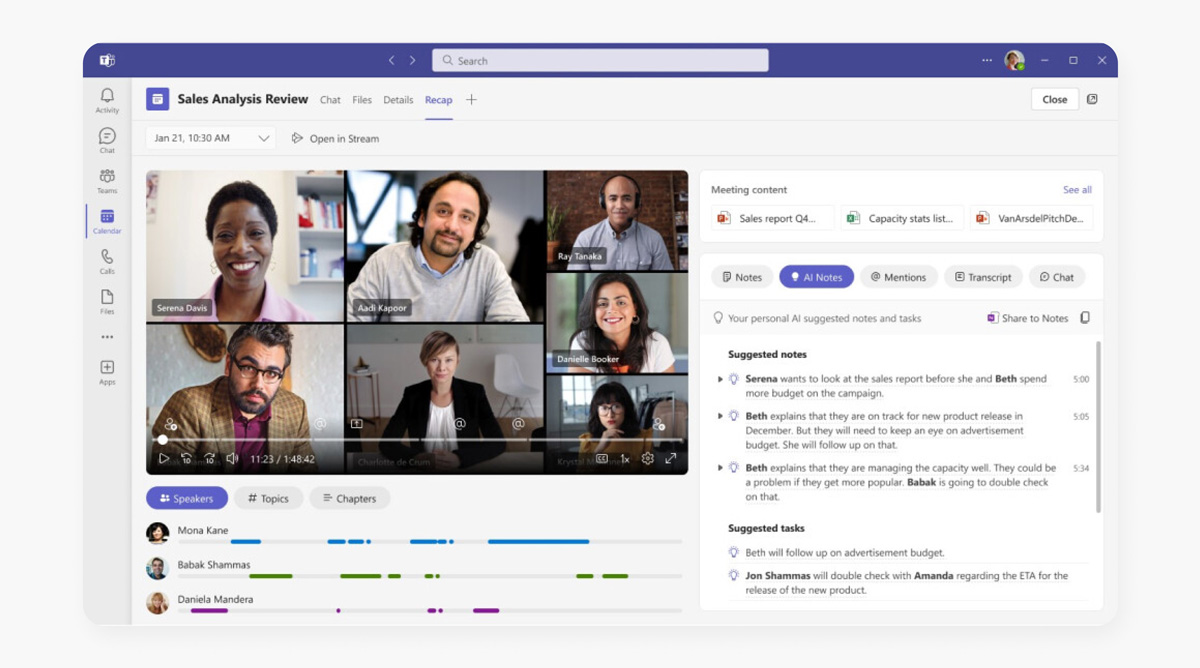The height and width of the screenshot is (668, 1200).
Task: Jump to the 5:00 timestamp note
Action: [x=1080, y=379]
